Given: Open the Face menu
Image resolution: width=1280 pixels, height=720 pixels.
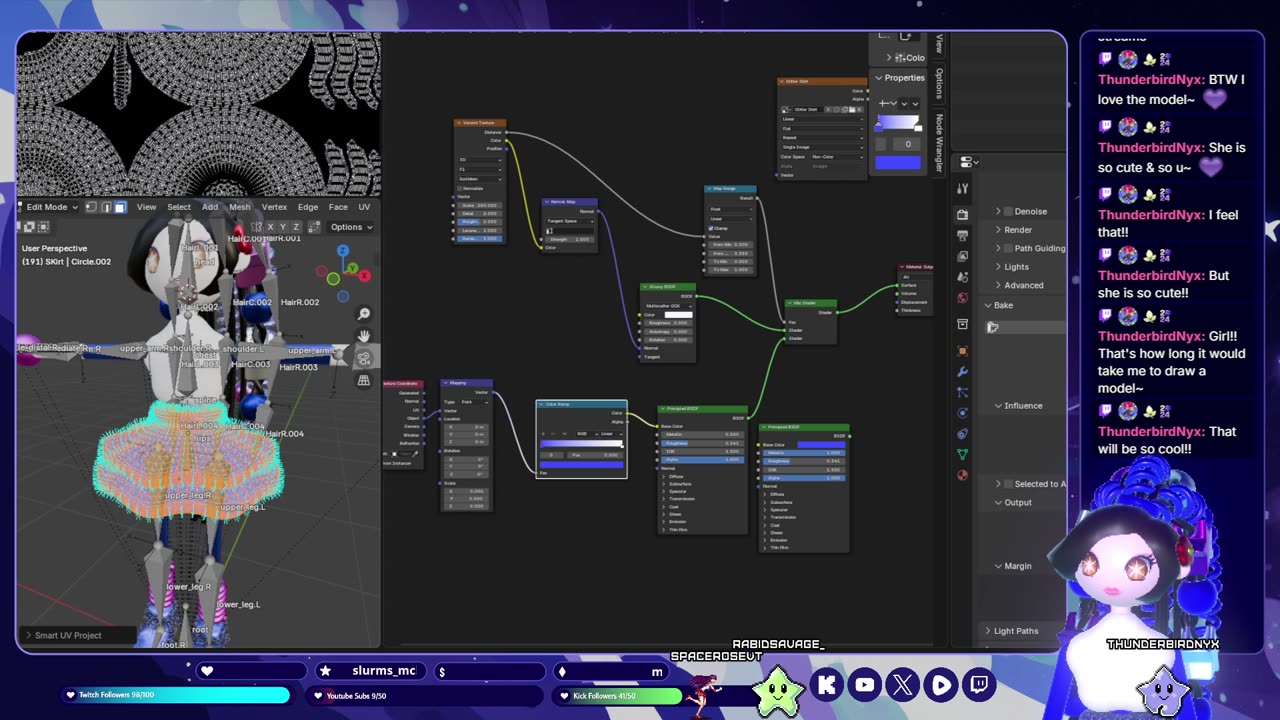Looking at the screenshot, I should pyautogui.click(x=338, y=207).
